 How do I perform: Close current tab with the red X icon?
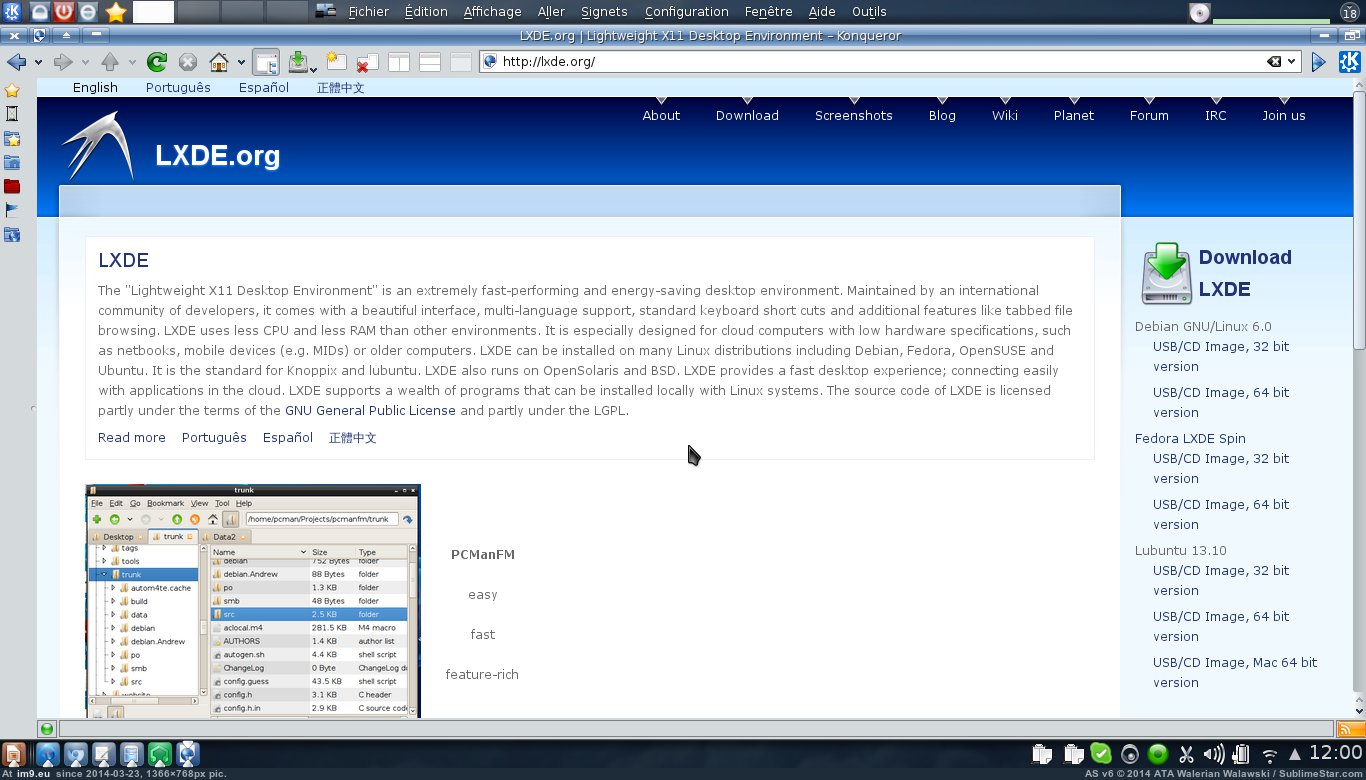(366, 62)
